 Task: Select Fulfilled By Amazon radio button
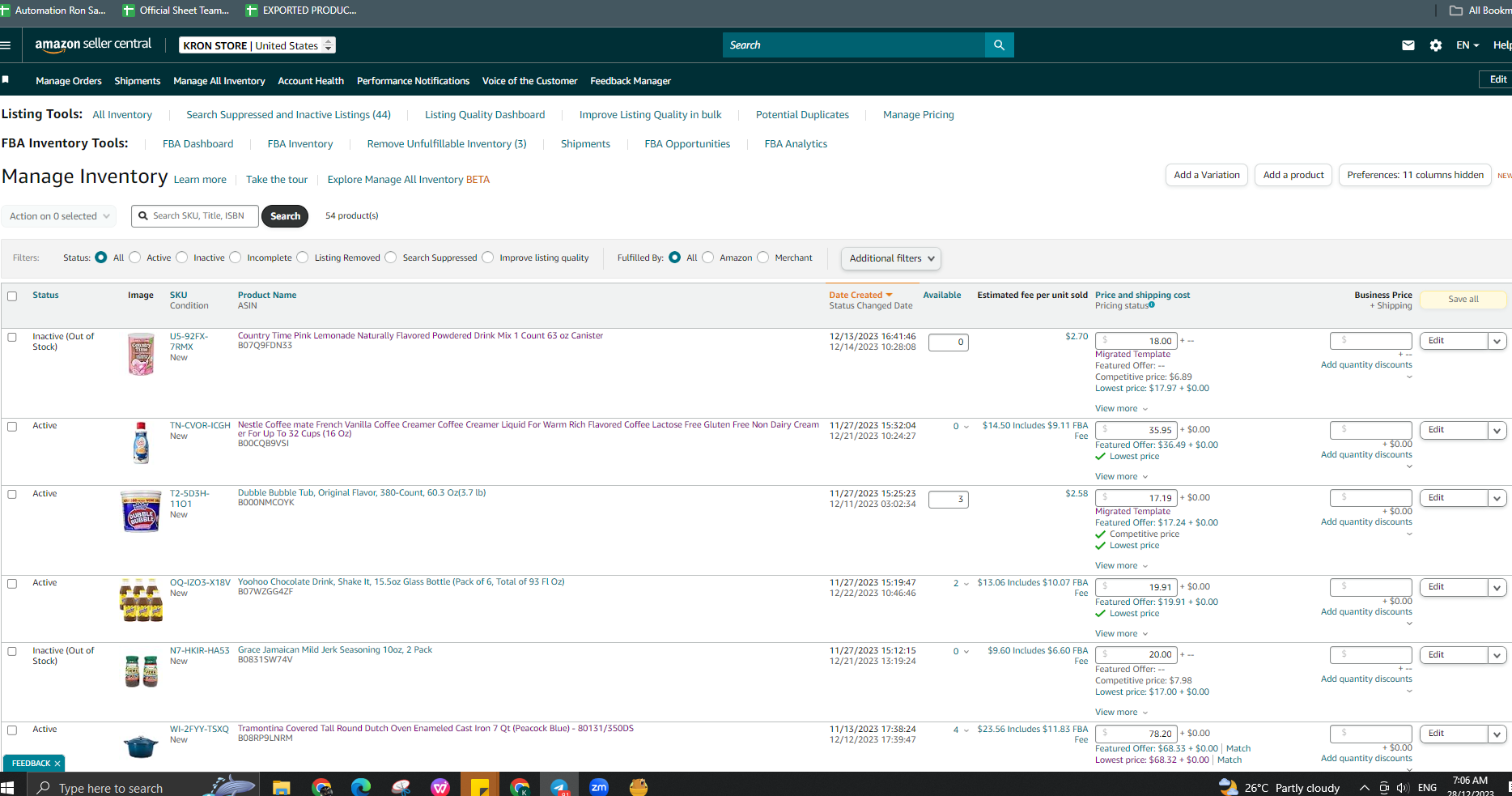click(x=708, y=258)
